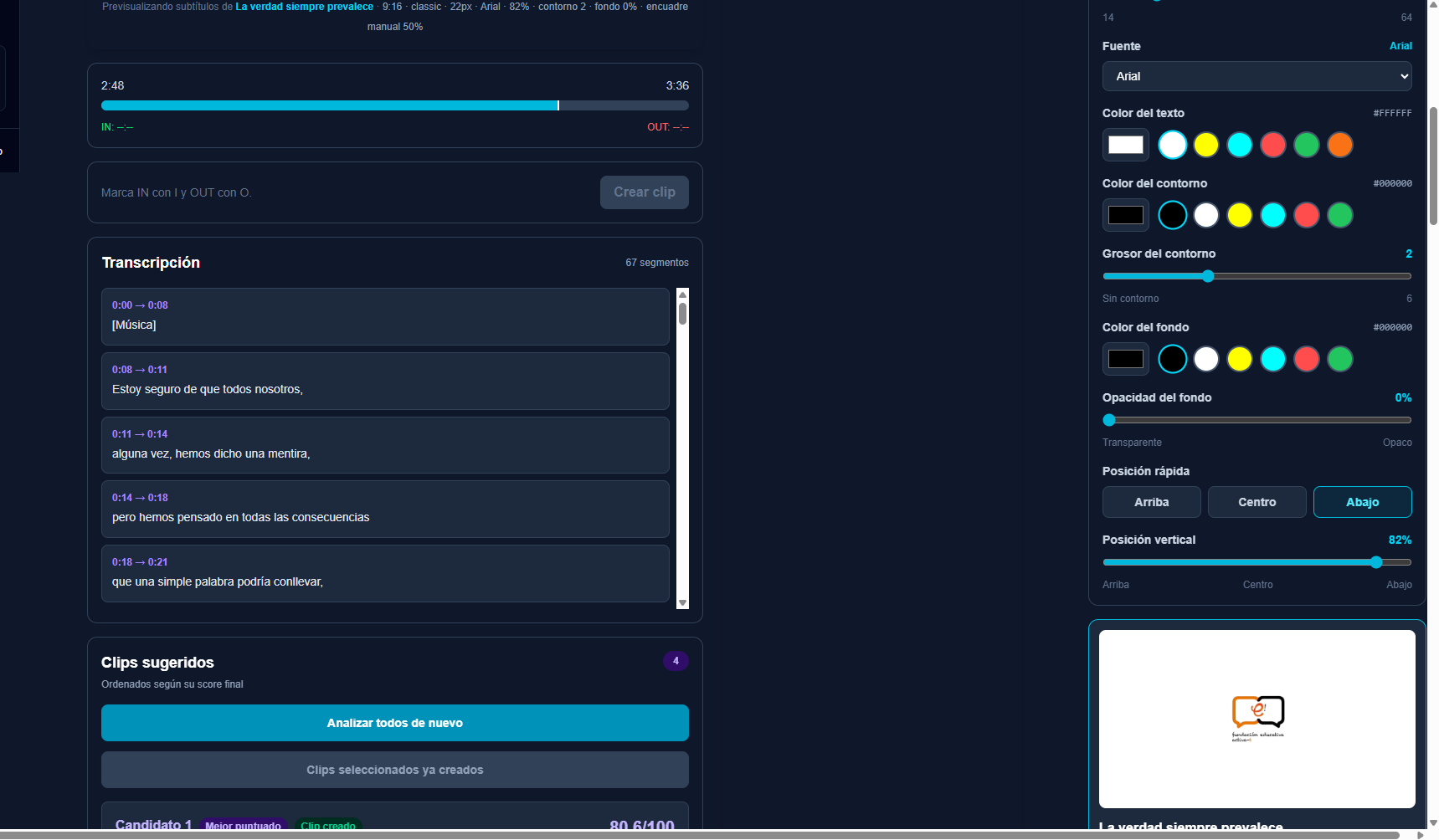
Task: Select red circle for text color
Action: click(1273, 145)
